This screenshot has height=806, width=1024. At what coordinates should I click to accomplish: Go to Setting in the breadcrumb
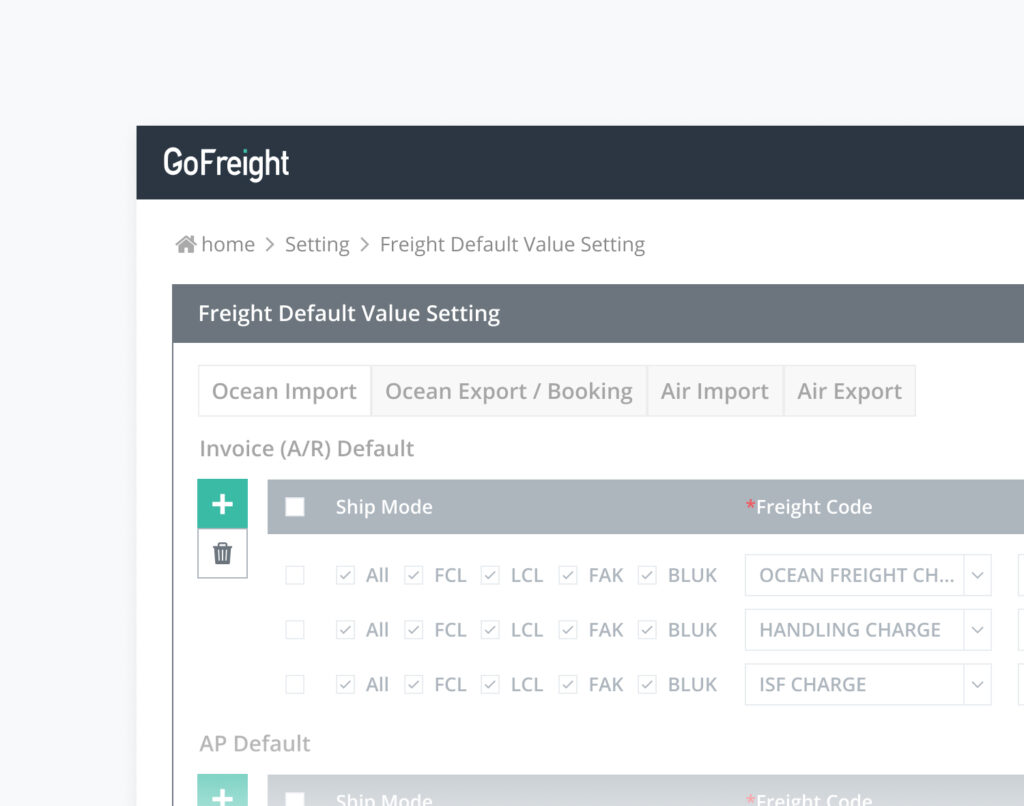(317, 245)
